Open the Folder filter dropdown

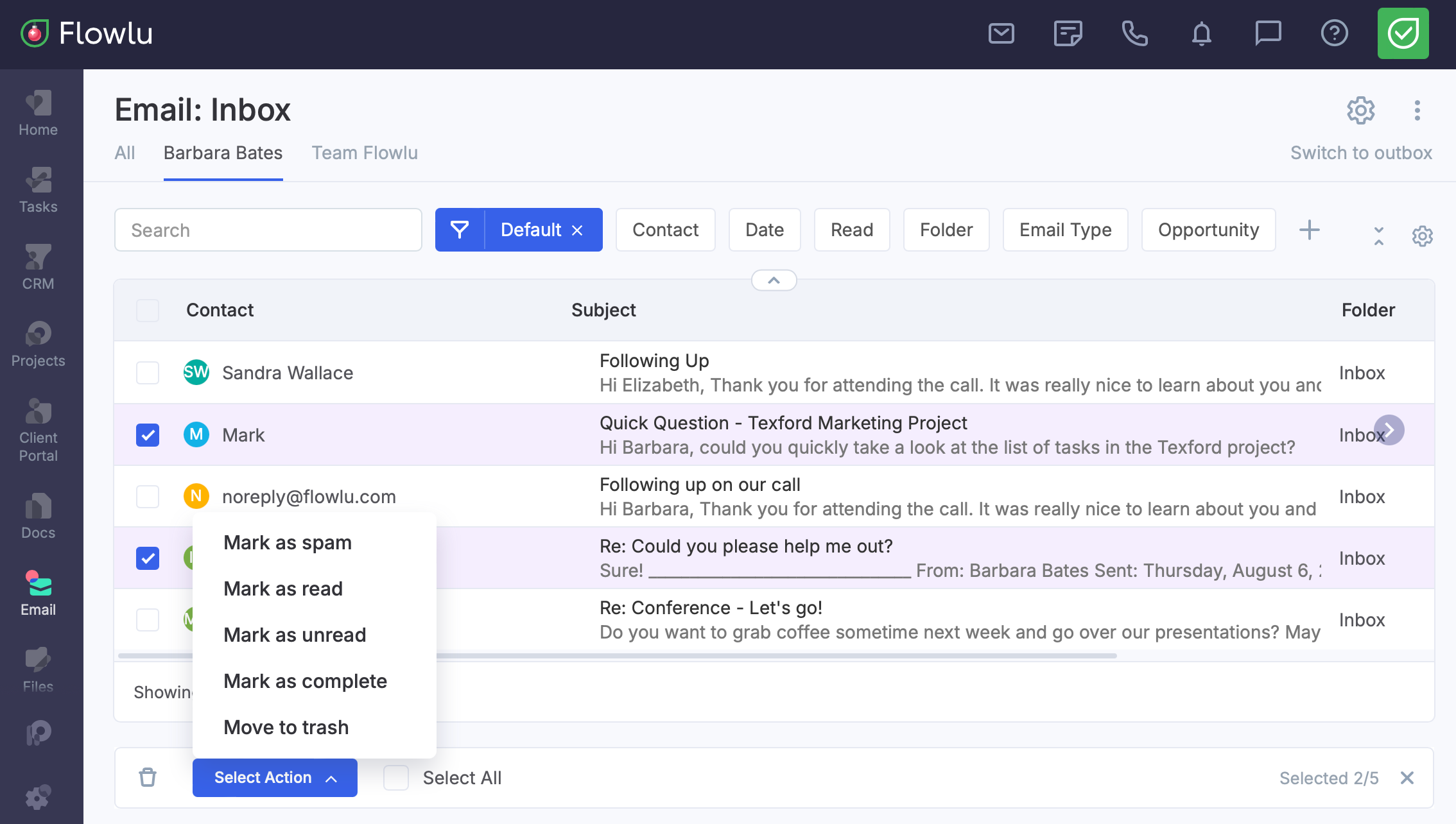pos(946,230)
